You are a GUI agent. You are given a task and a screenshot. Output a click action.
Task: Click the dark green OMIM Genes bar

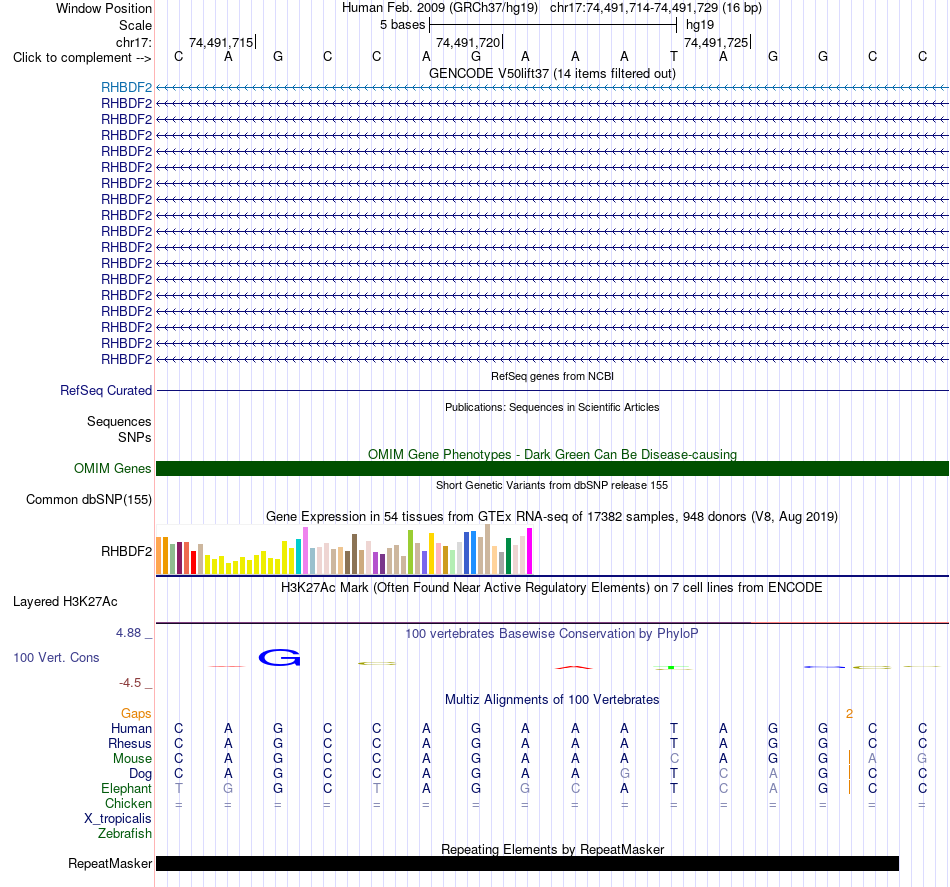coord(553,468)
